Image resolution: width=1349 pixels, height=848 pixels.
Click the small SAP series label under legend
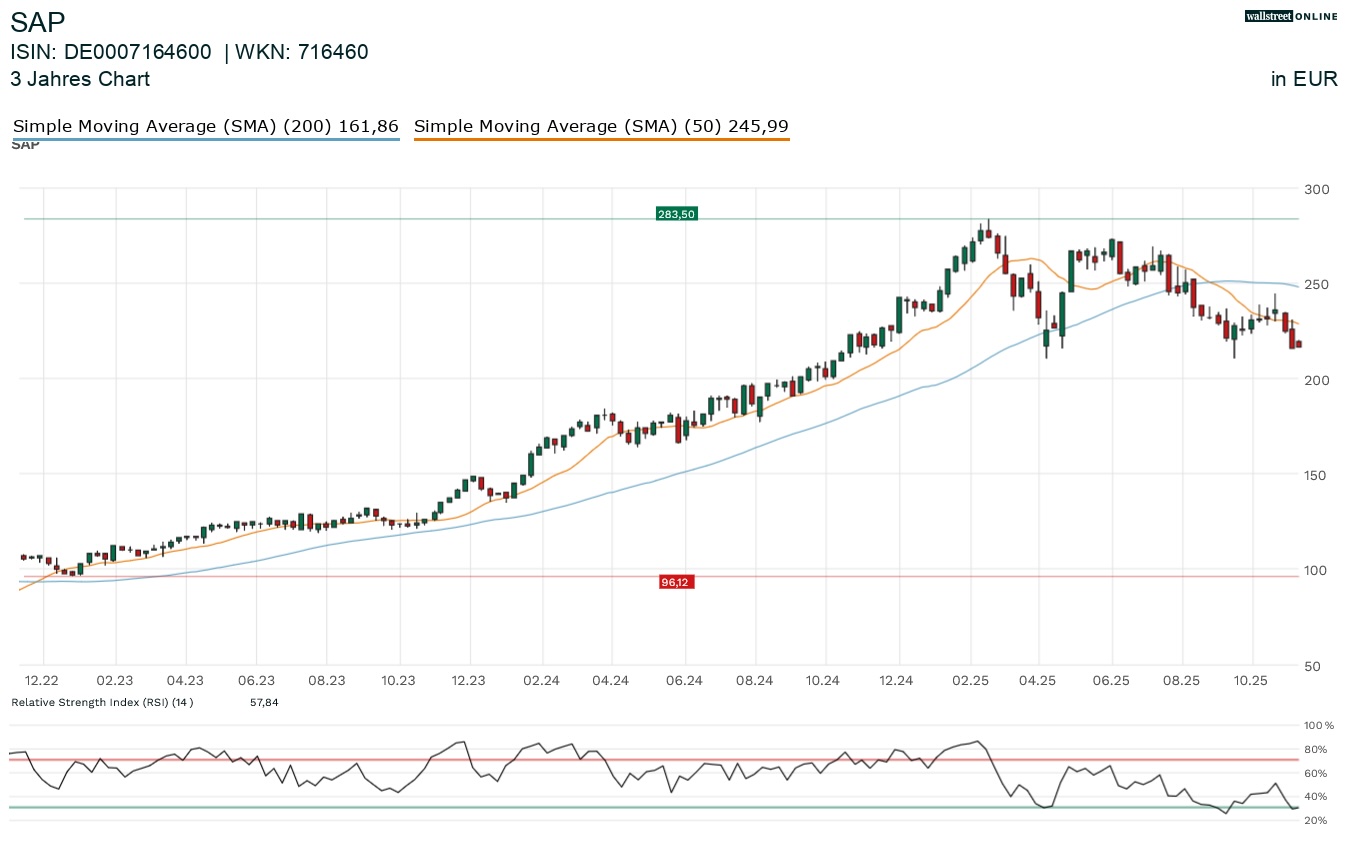tap(25, 145)
